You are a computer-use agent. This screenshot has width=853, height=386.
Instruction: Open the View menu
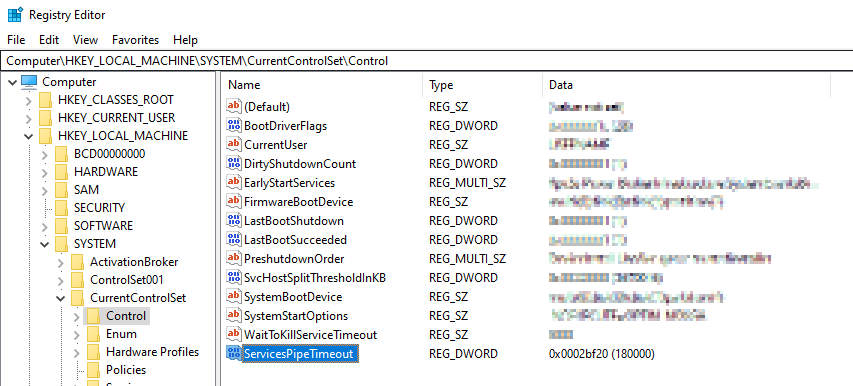click(x=85, y=40)
